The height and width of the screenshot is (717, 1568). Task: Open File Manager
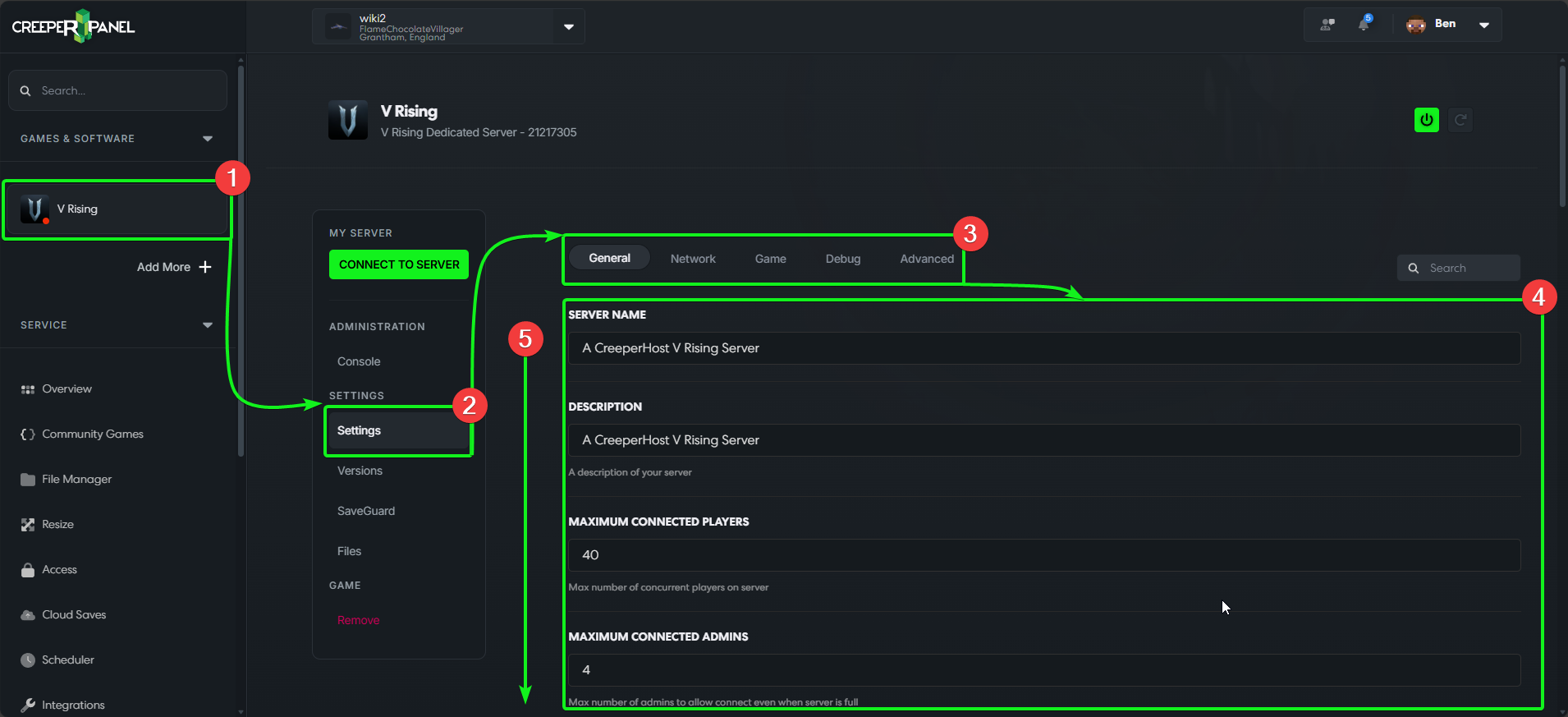[76, 480]
